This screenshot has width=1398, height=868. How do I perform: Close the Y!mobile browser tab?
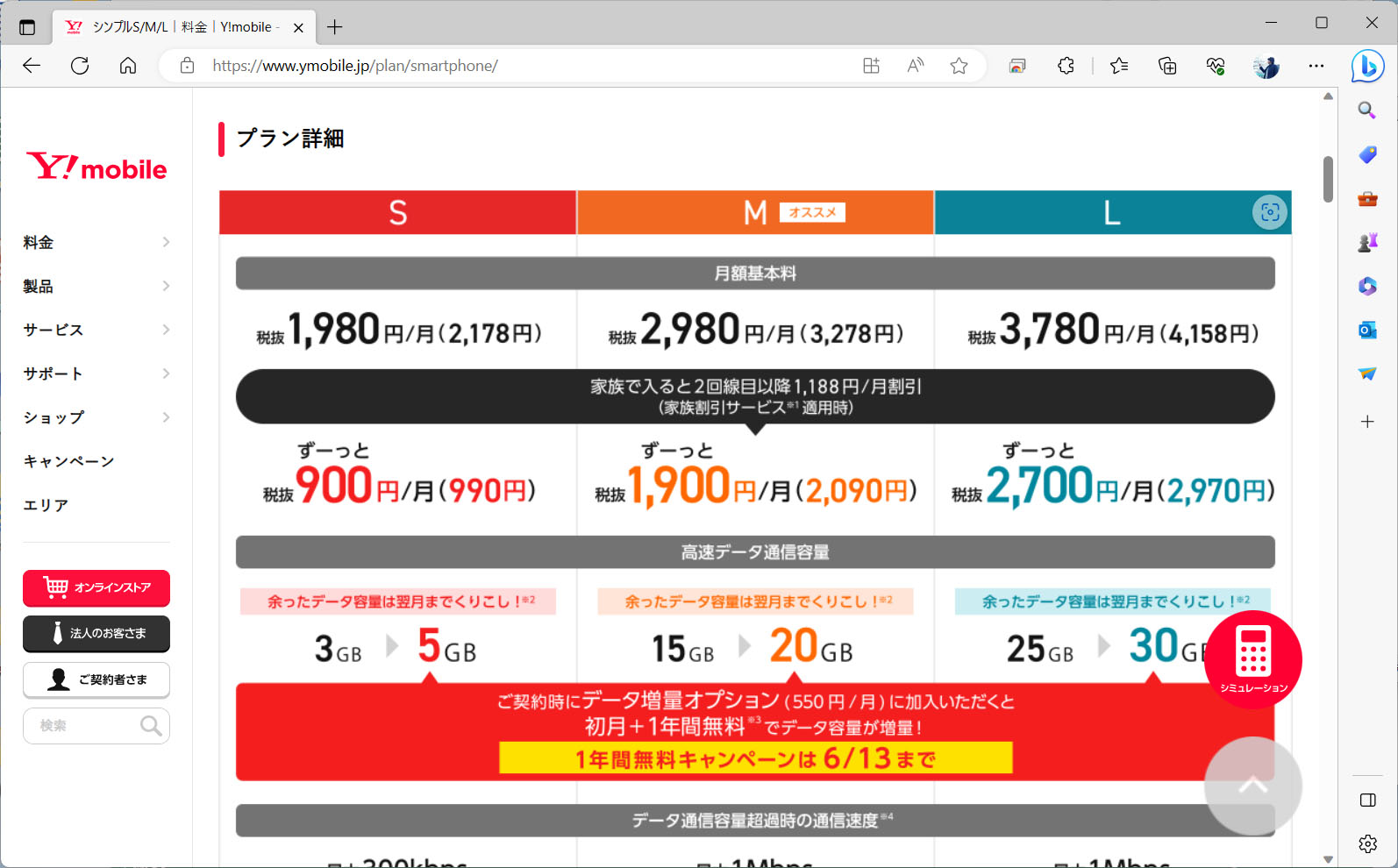pyautogui.click(x=298, y=27)
